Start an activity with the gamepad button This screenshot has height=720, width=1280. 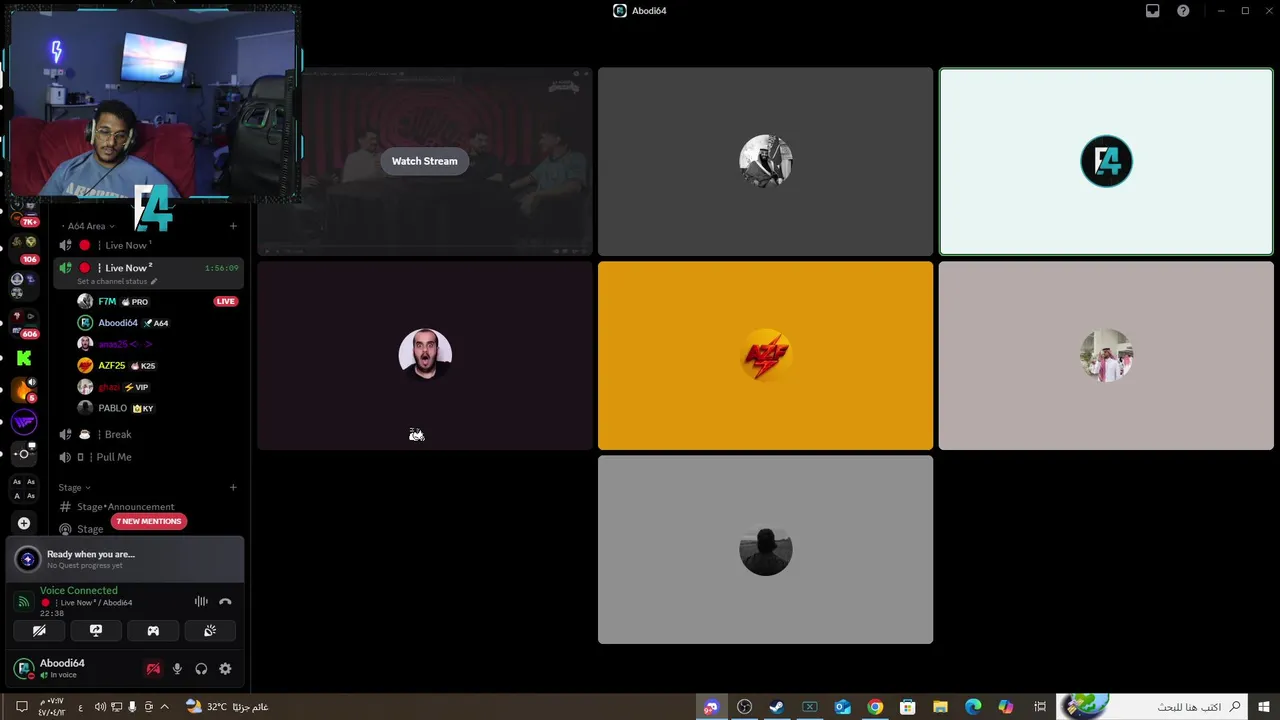tap(153, 631)
